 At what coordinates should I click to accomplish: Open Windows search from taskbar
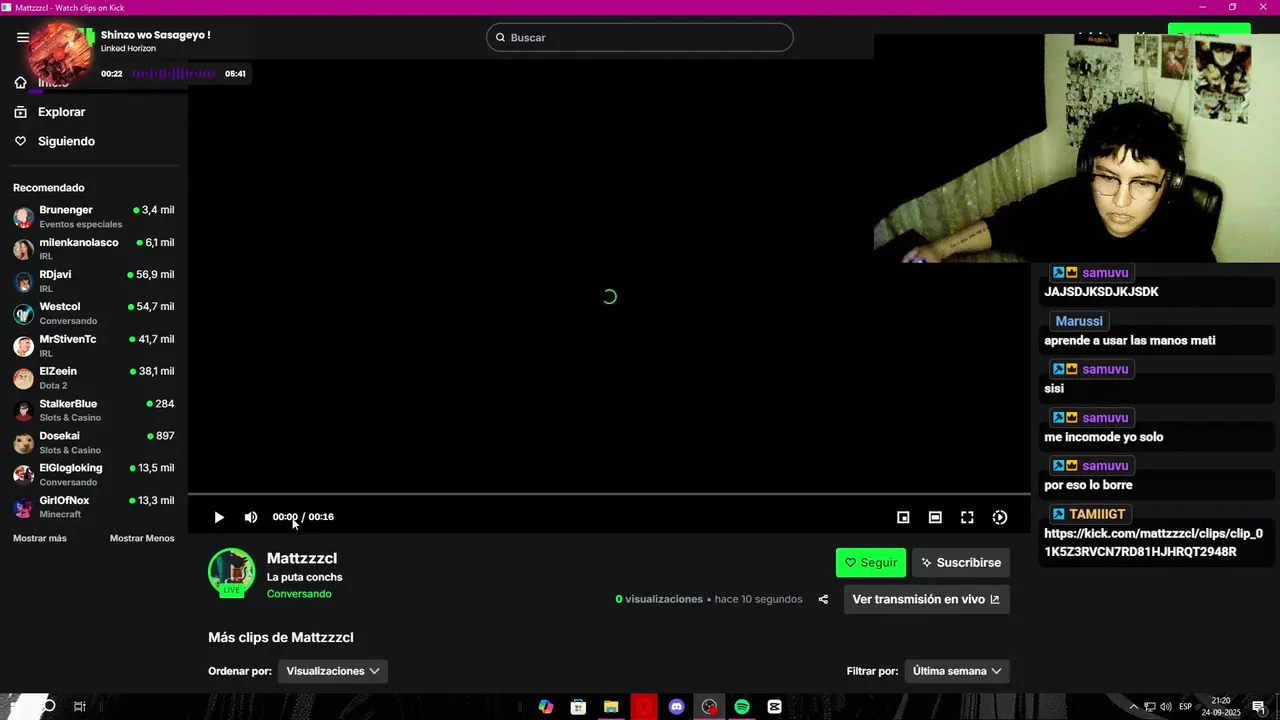49,707
